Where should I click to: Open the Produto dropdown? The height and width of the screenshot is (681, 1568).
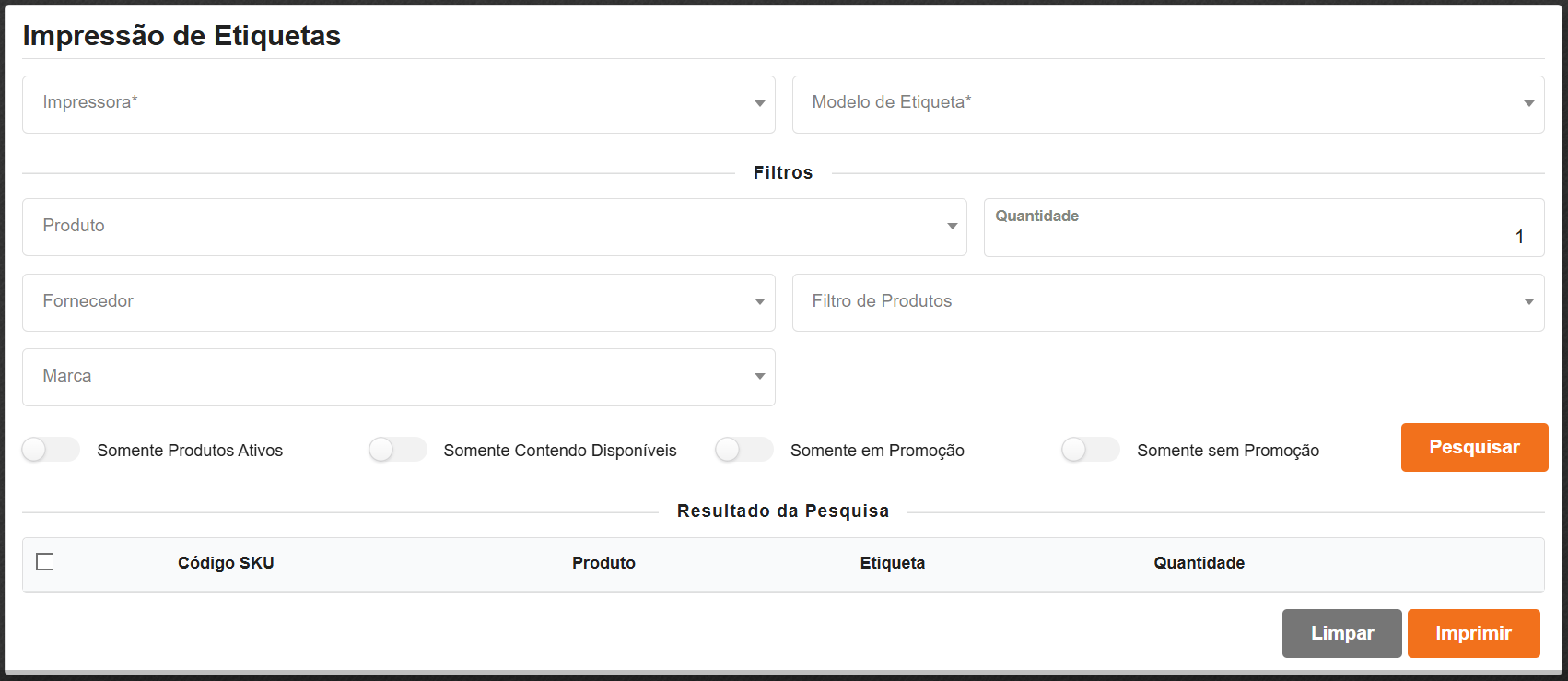click(x=493, y=227)
